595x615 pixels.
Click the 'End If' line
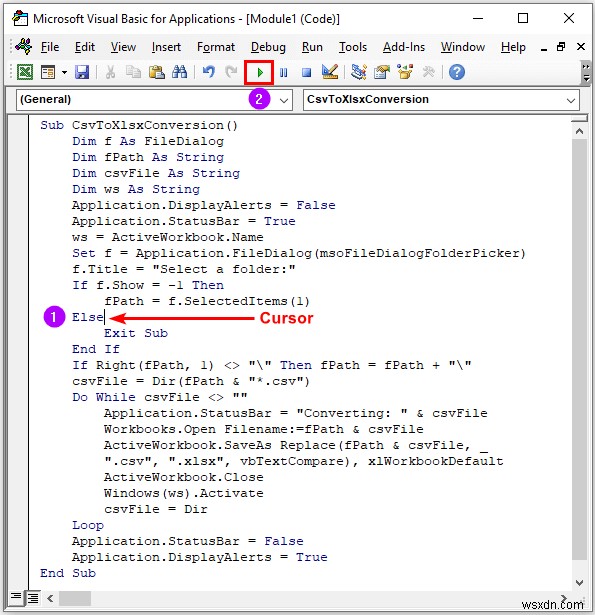[x=96, y=349]
